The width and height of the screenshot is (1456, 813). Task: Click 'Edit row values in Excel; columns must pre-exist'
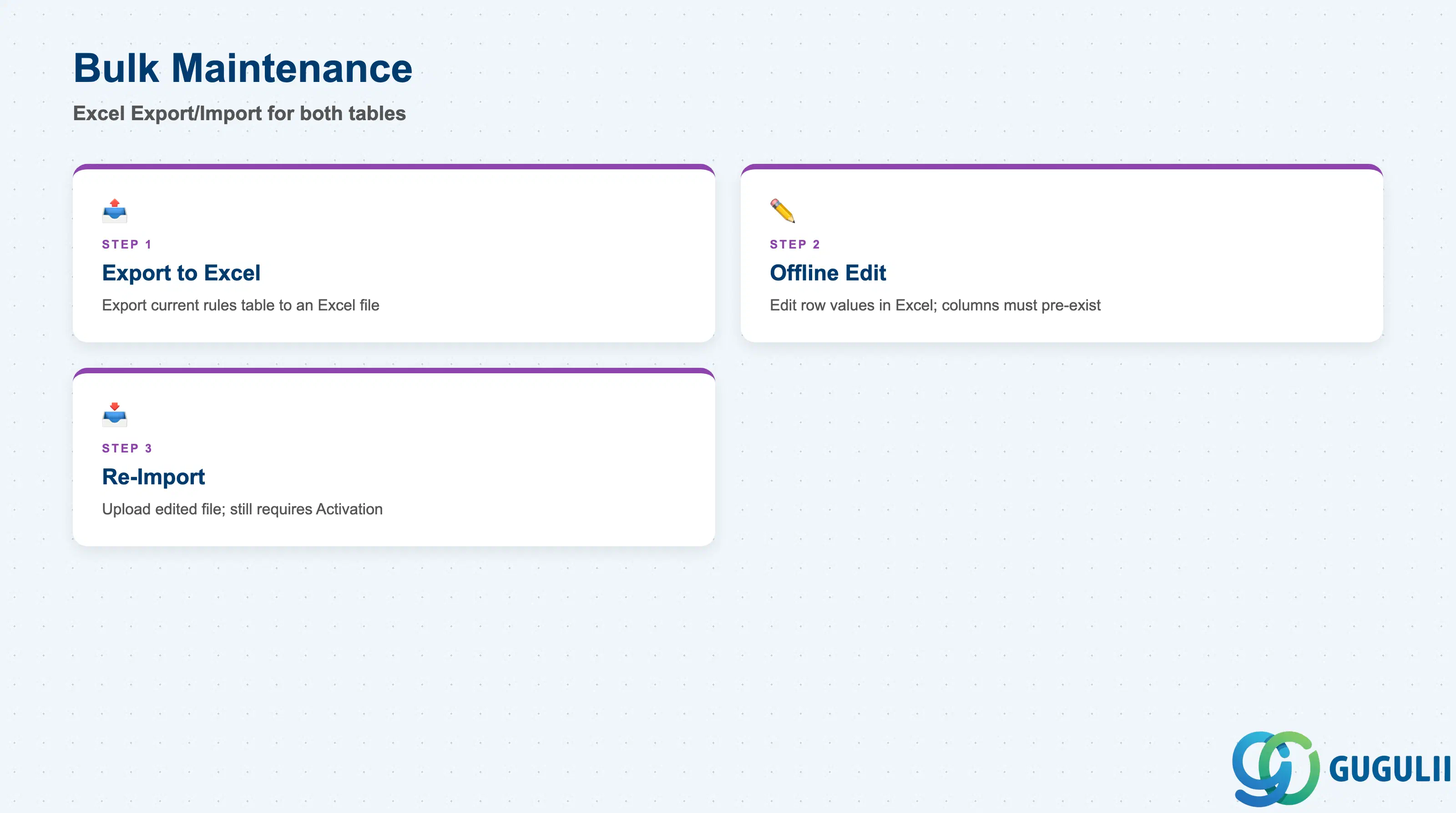pos(935,305)
